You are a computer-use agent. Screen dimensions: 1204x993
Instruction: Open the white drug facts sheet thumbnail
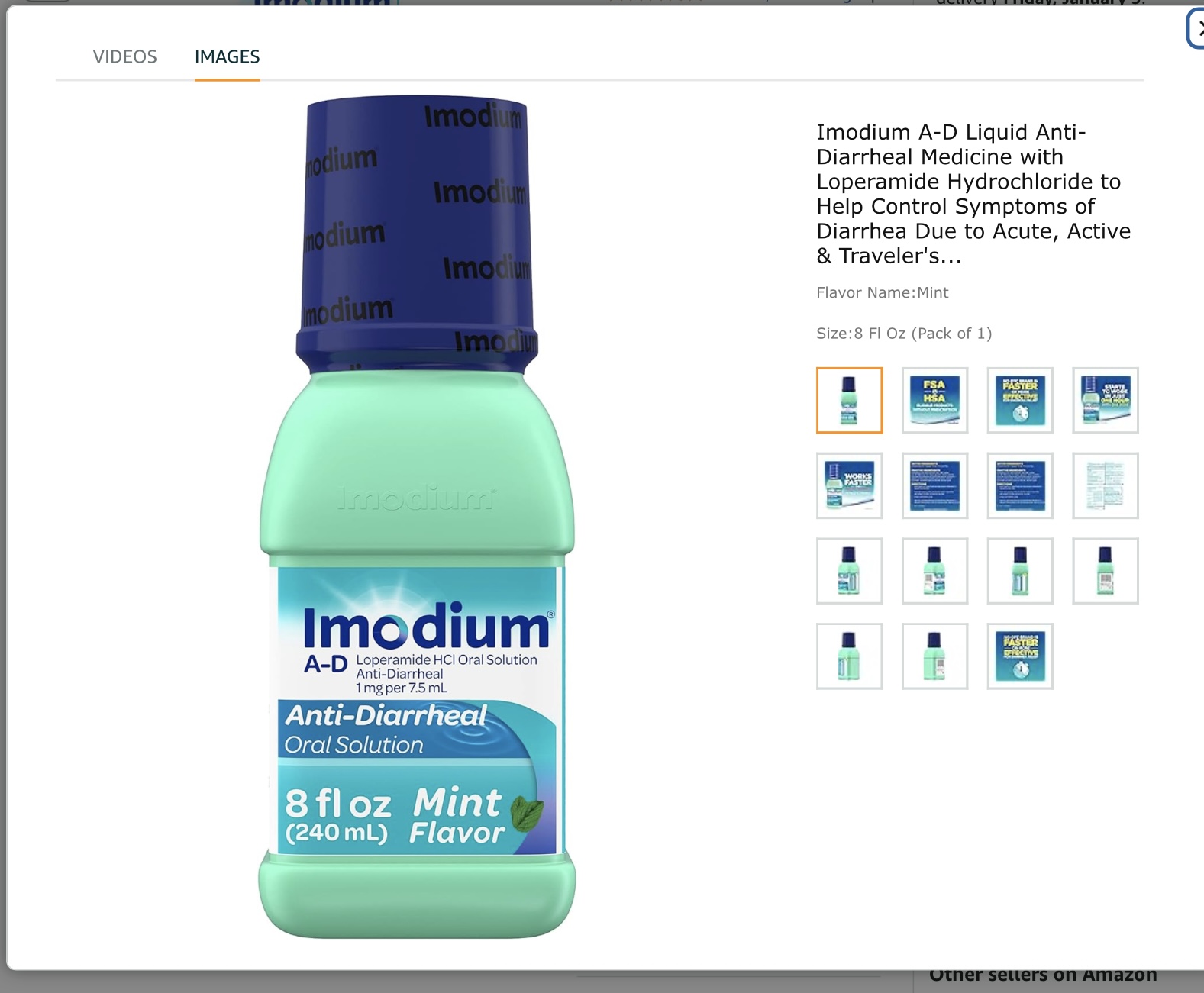pos(1106,485)
